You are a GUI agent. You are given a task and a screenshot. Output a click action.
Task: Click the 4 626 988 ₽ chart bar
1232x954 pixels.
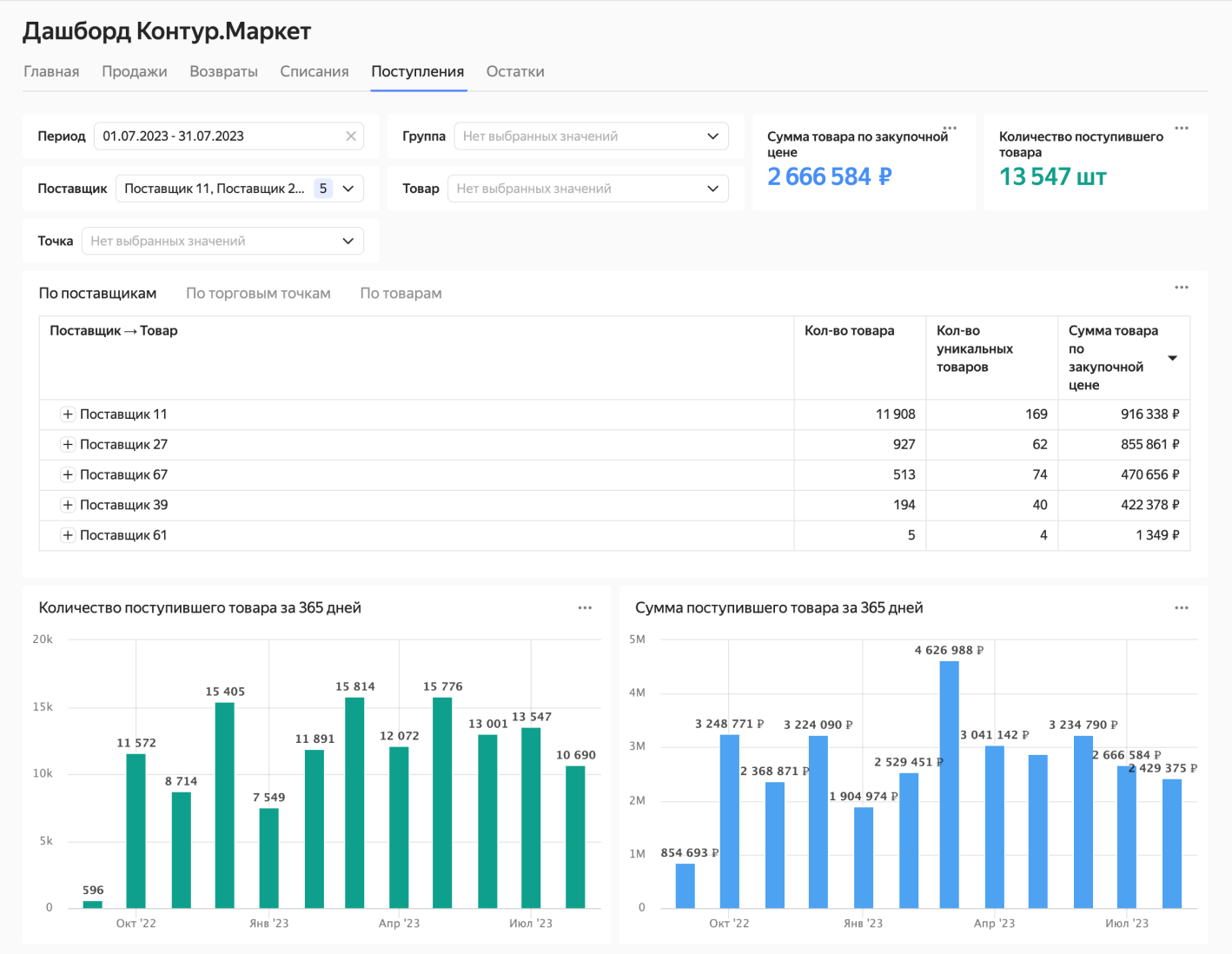coord(949,784)
